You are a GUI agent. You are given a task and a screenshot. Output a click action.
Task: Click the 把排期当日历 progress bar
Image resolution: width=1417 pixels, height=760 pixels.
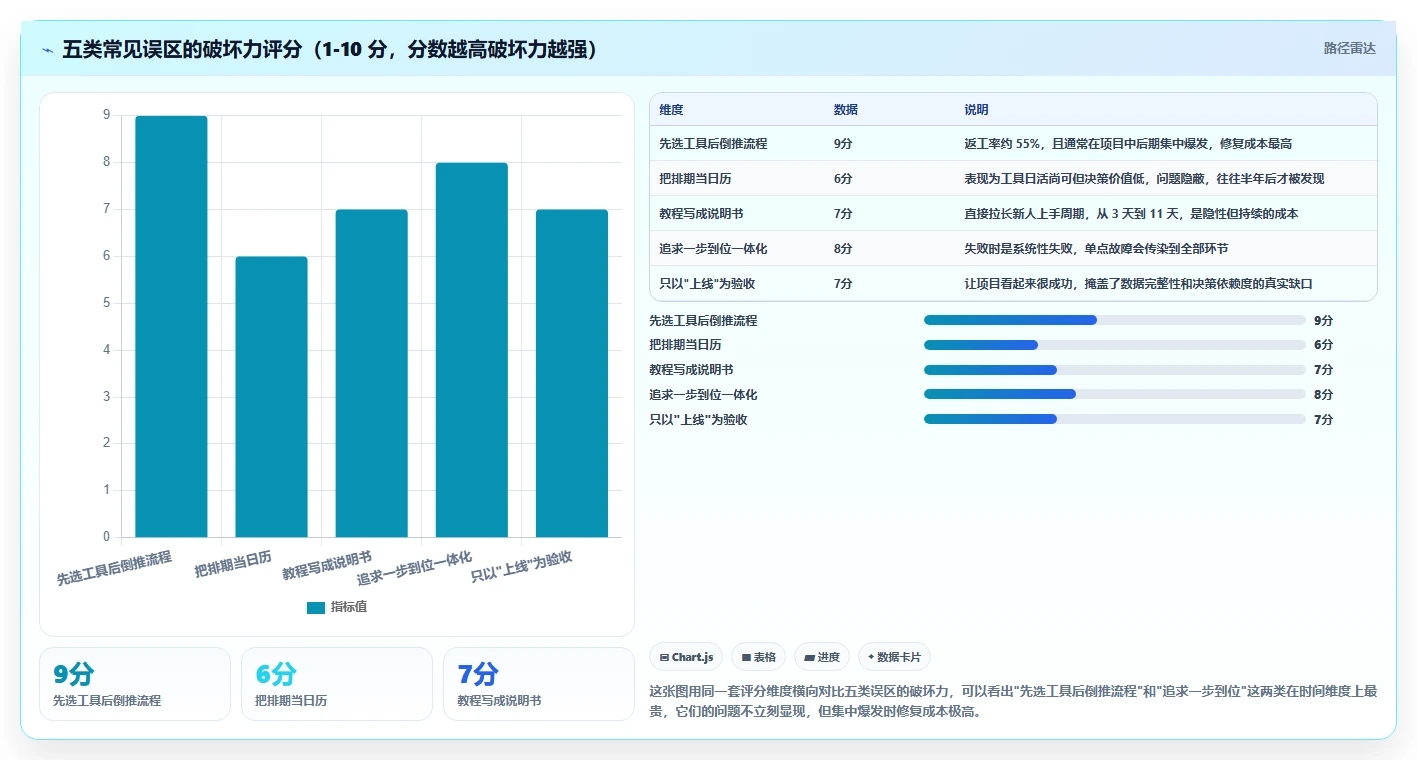[x=1115, y=345]
